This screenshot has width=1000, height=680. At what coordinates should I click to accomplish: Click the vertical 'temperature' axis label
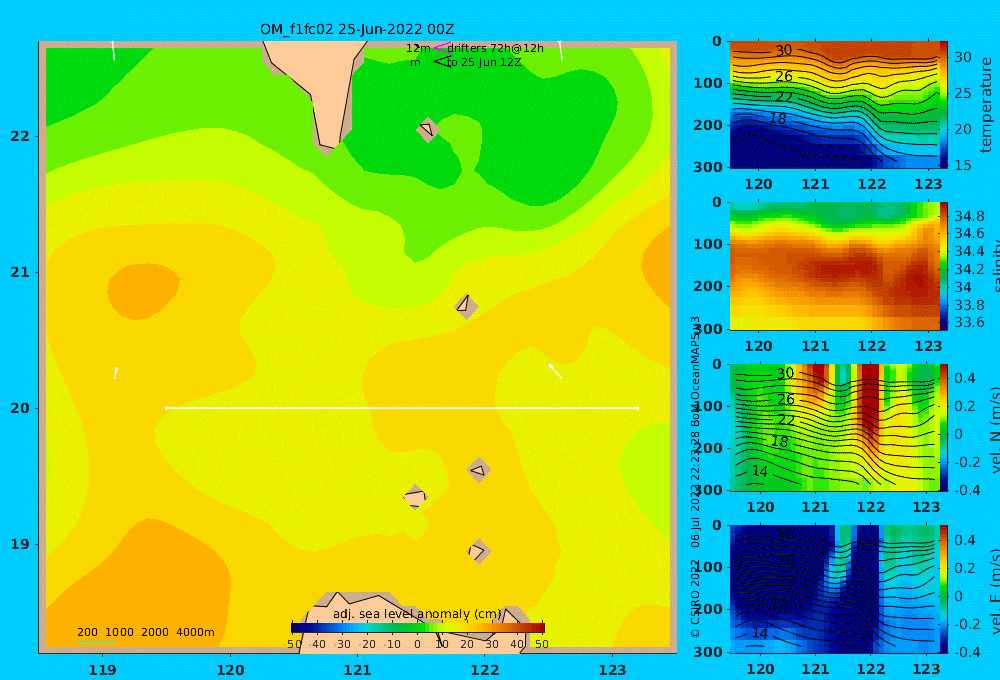(x=987, y=105)
